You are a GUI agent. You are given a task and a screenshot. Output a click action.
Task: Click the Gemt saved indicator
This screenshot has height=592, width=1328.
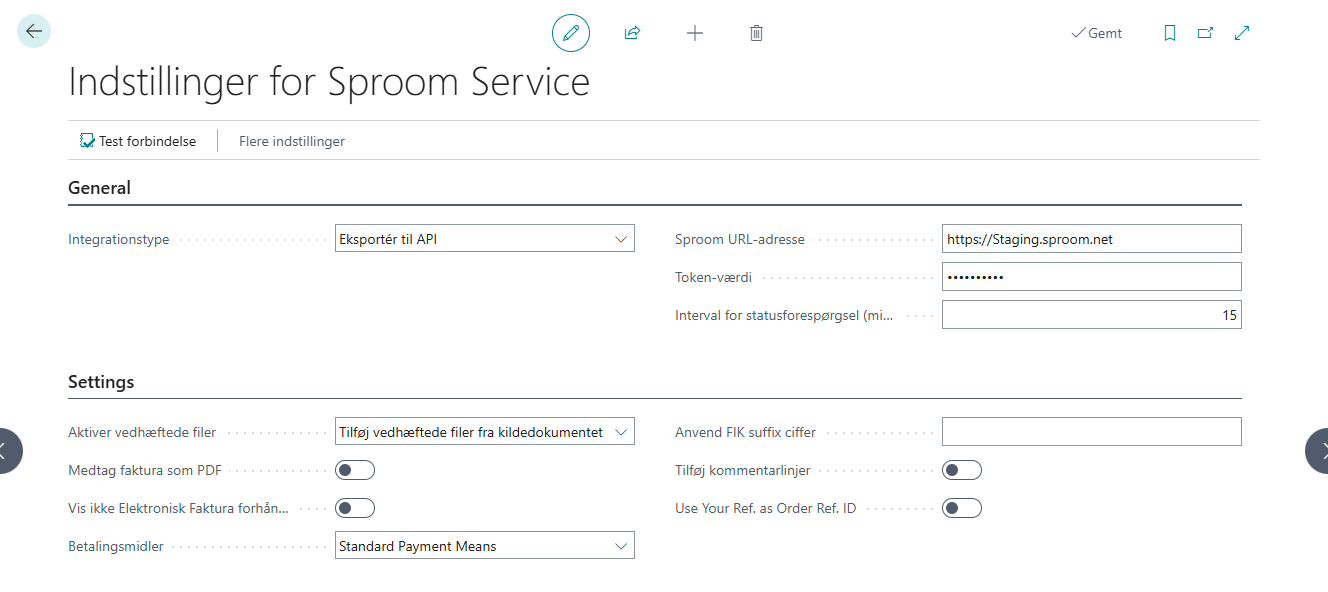tap(1096, 33)
